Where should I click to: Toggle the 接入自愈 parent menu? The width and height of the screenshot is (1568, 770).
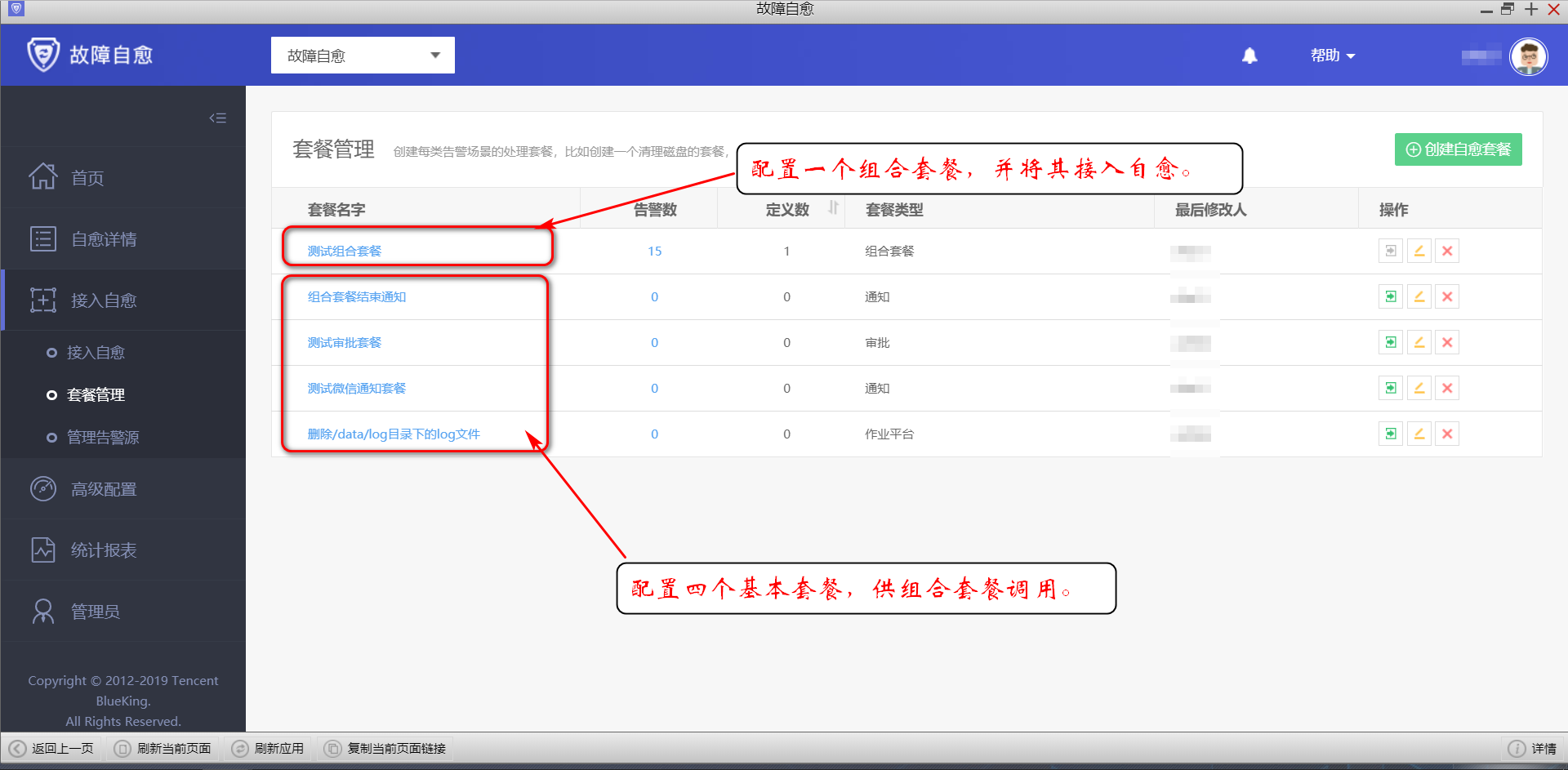123,300
